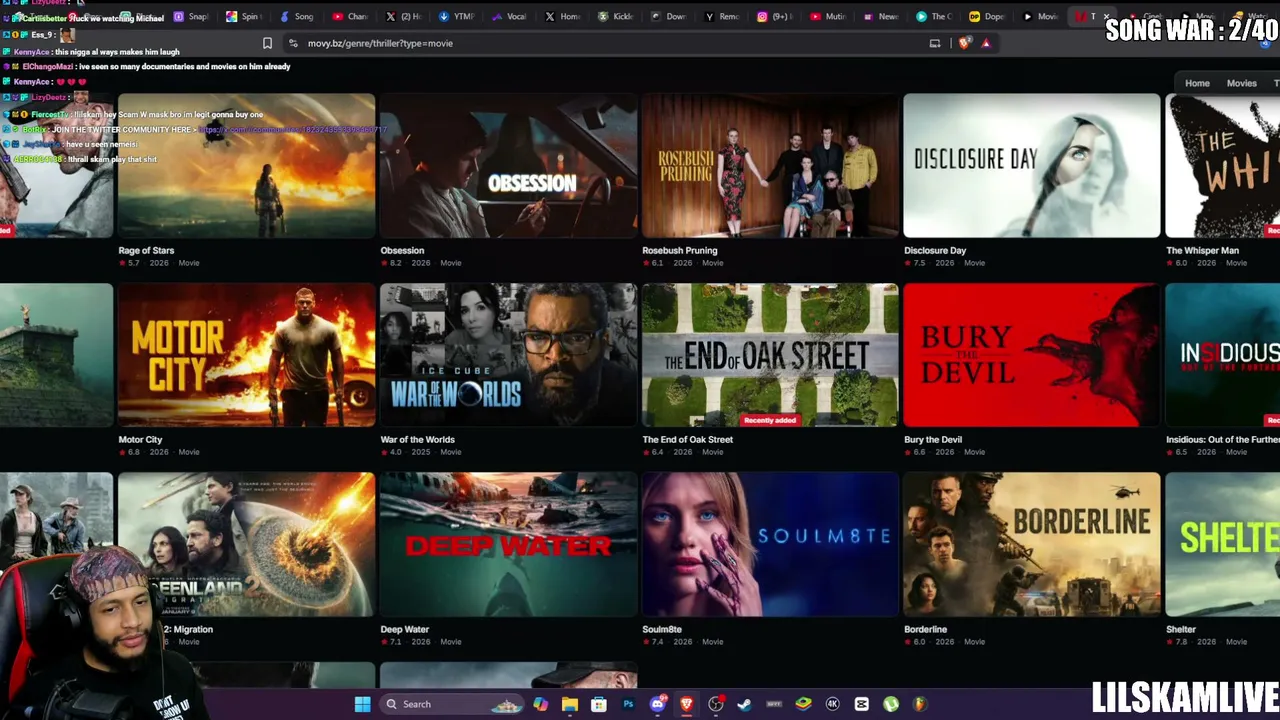1280x720 pixels.
Task: Switch to the Kickle browser tab
Action: (617, 16)
